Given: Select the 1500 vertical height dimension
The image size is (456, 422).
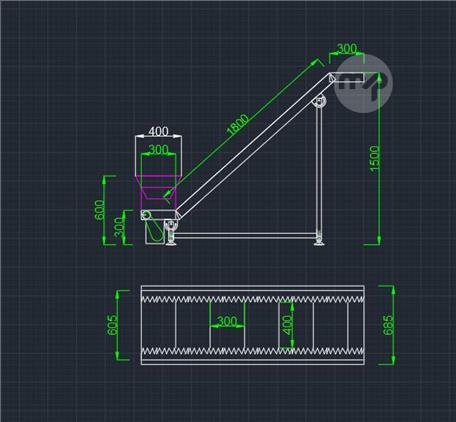Looking at the screenshot, I should coord(375,159).
